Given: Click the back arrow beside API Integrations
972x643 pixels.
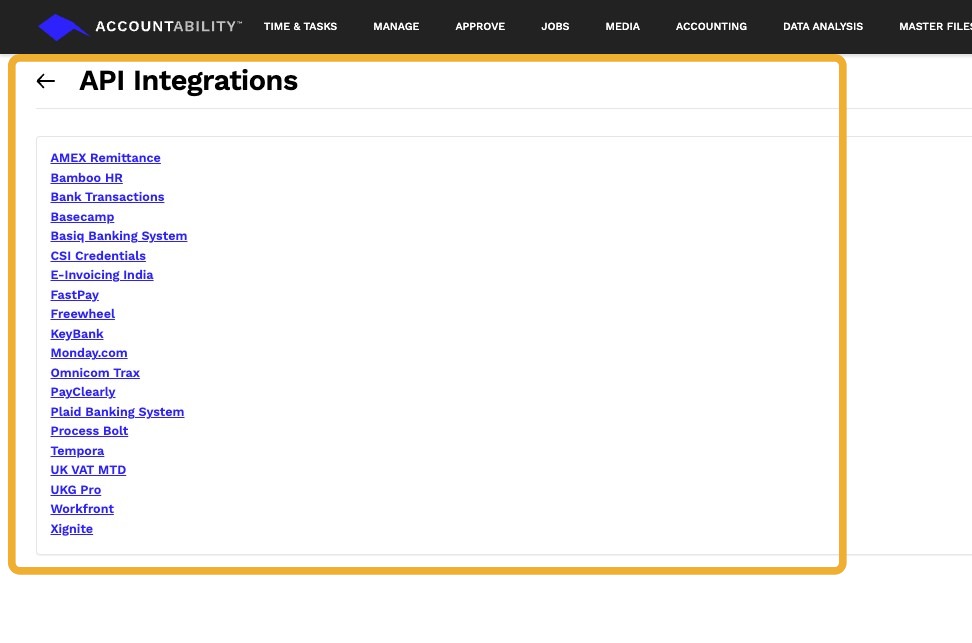Looking at the screenshot, I should (x=46, y=81).
